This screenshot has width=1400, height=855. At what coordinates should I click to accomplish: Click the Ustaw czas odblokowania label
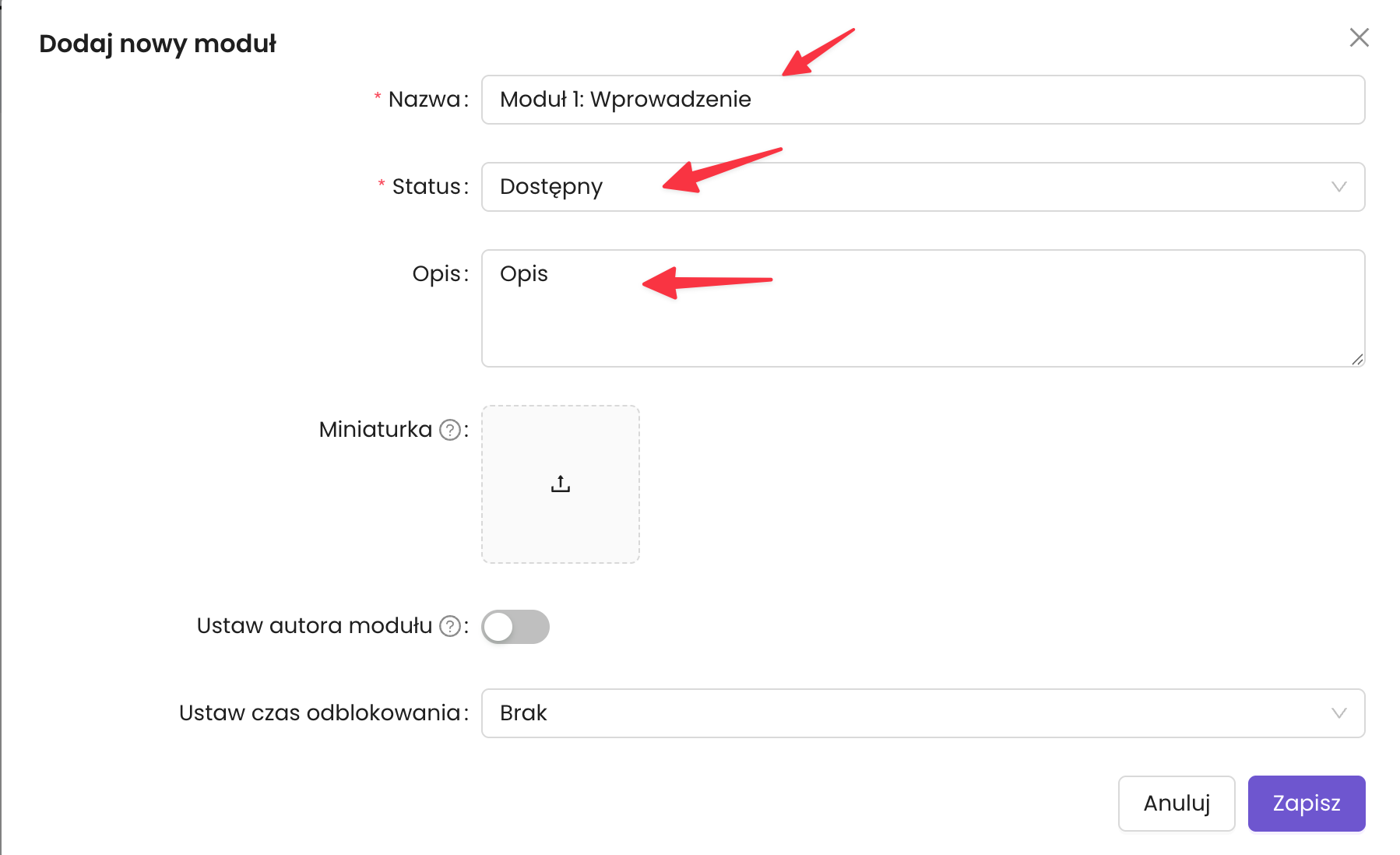click(319, 713)
